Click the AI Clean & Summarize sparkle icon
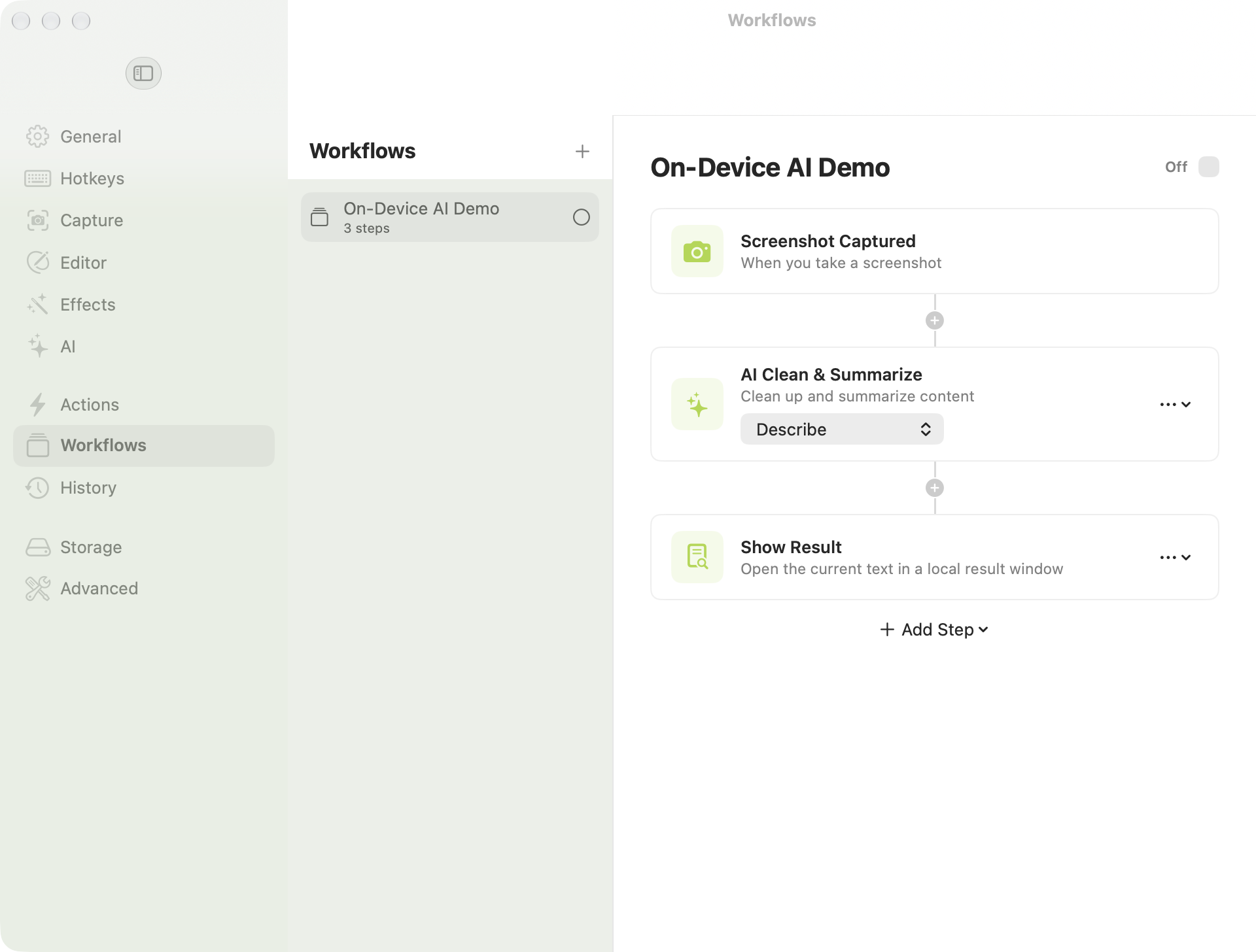 [697, 404]
